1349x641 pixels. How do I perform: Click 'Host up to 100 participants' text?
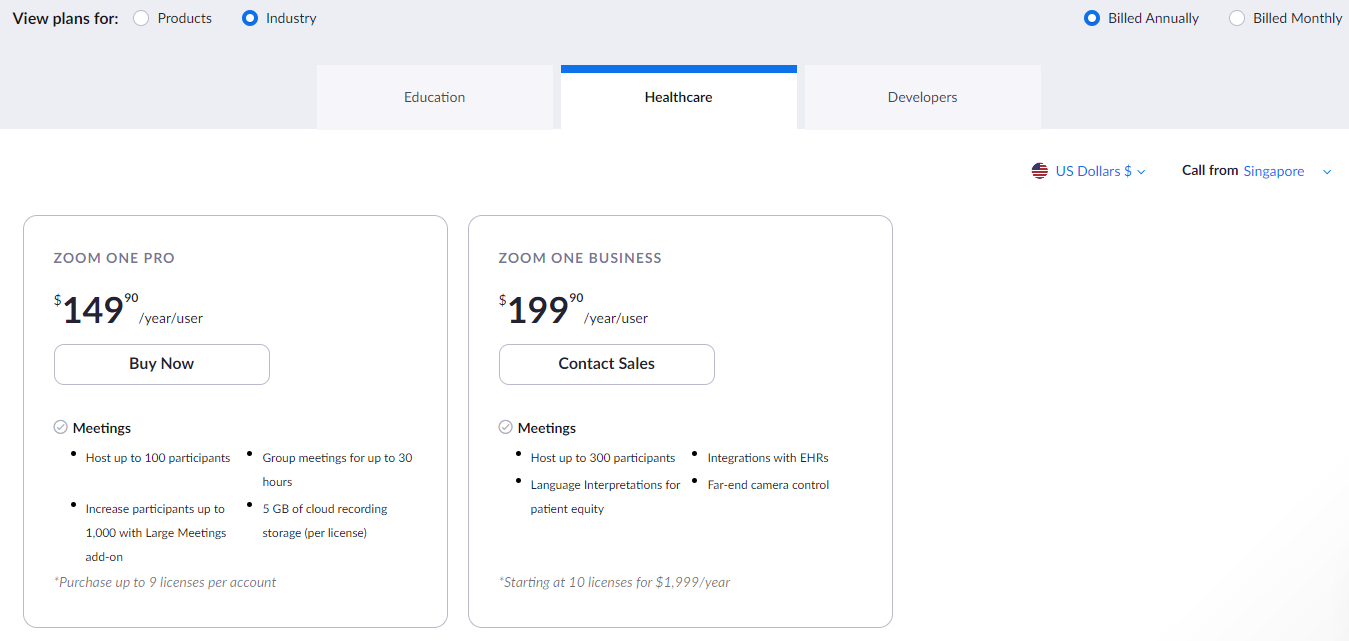158,458
